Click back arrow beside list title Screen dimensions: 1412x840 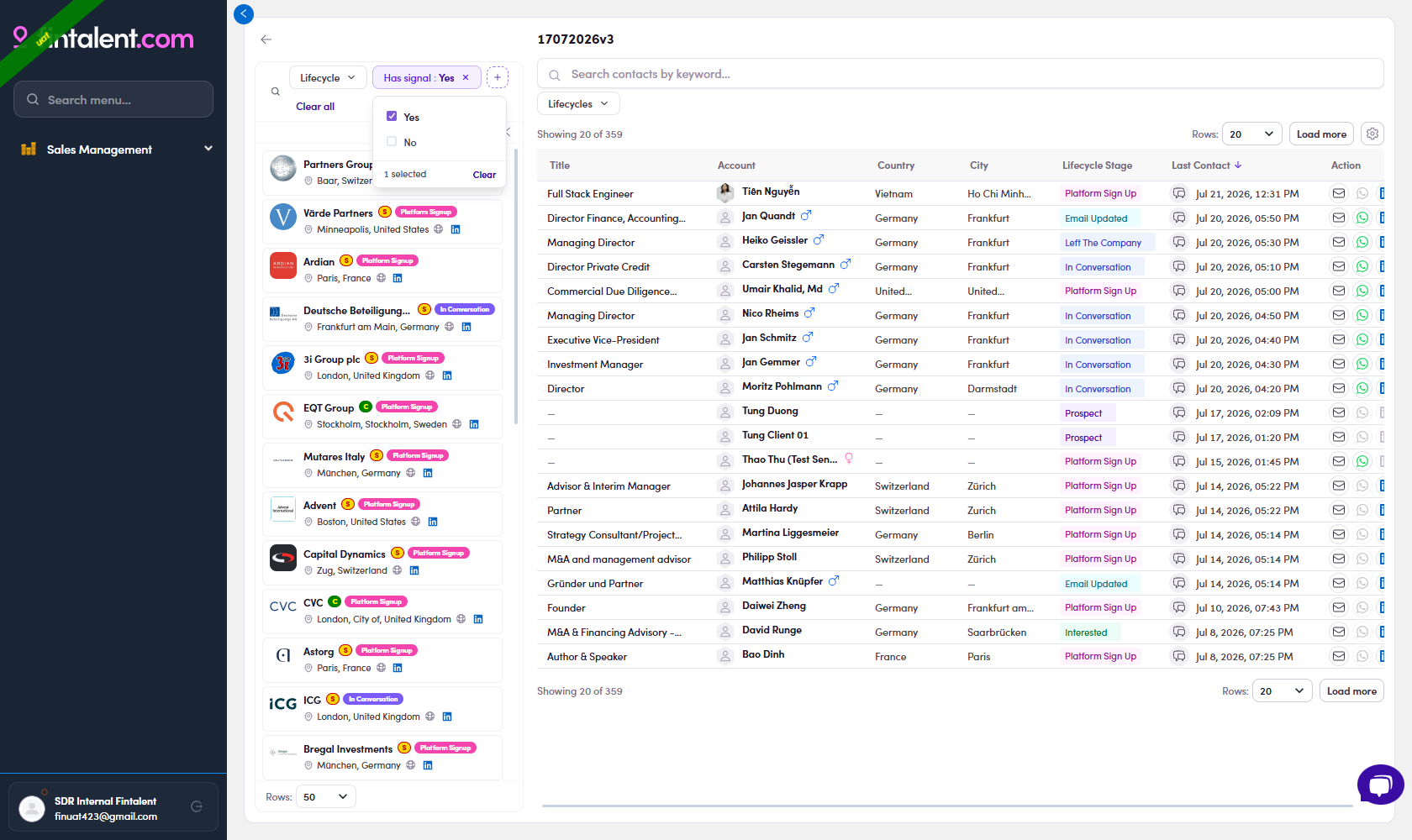pos(266,39)
